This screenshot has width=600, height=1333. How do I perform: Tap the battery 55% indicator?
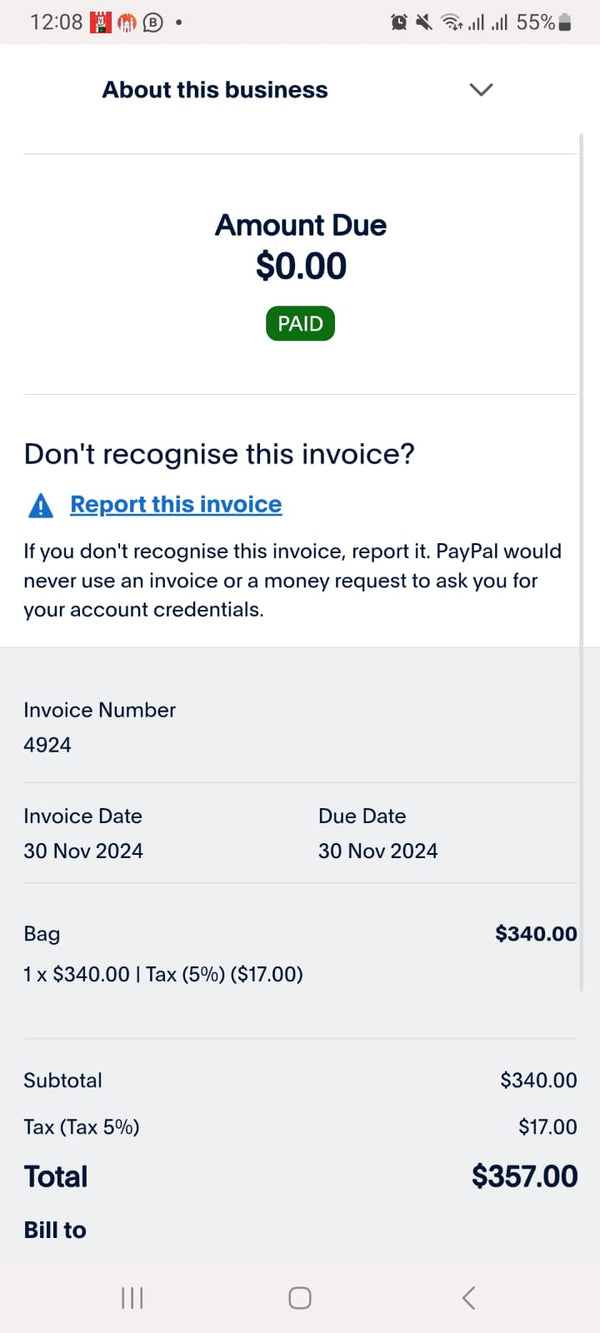543,22
